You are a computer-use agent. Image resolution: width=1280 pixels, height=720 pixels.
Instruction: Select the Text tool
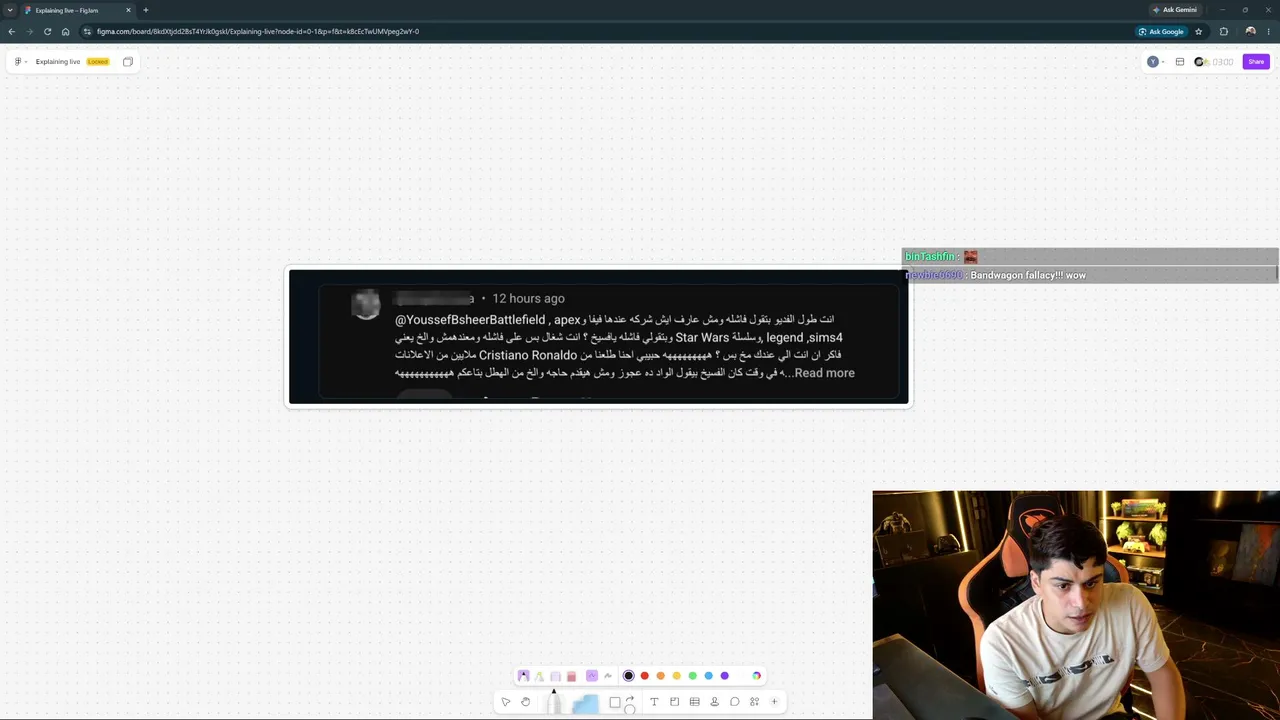click(654, 702)
